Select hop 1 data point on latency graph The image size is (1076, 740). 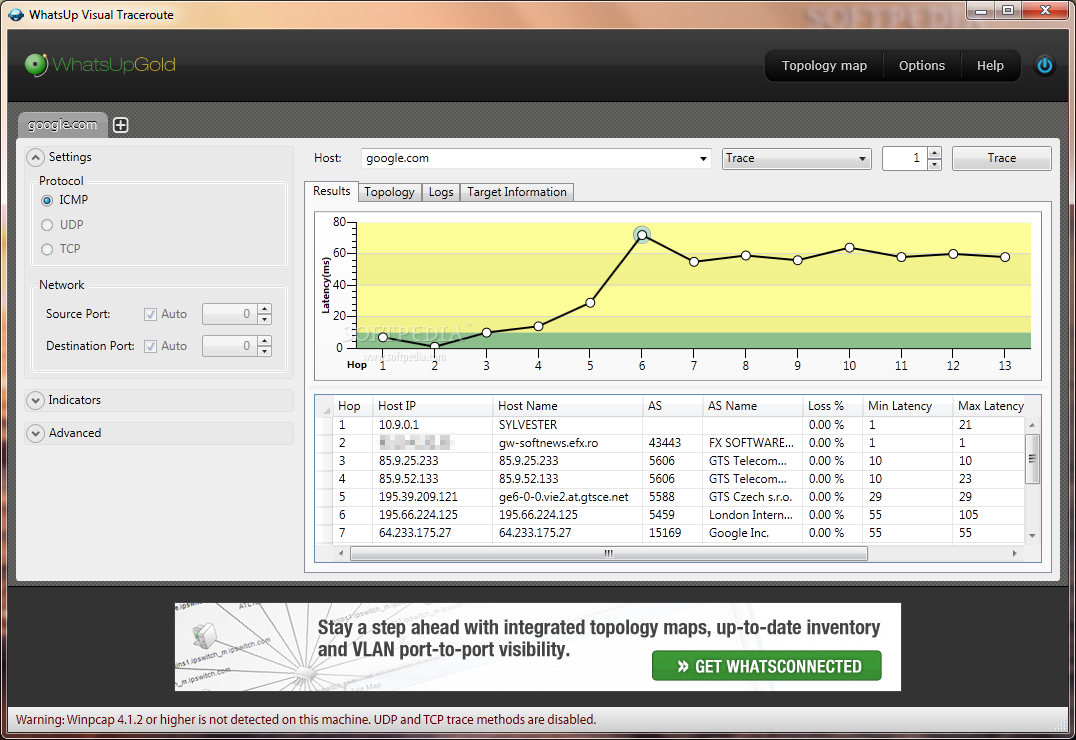(383, 337)
